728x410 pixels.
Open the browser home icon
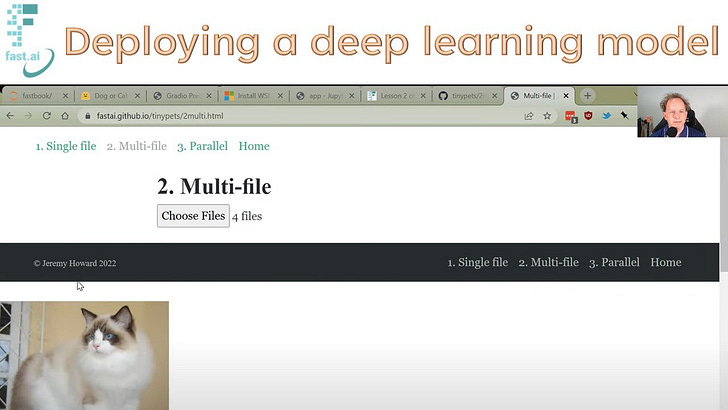(65, 116)
